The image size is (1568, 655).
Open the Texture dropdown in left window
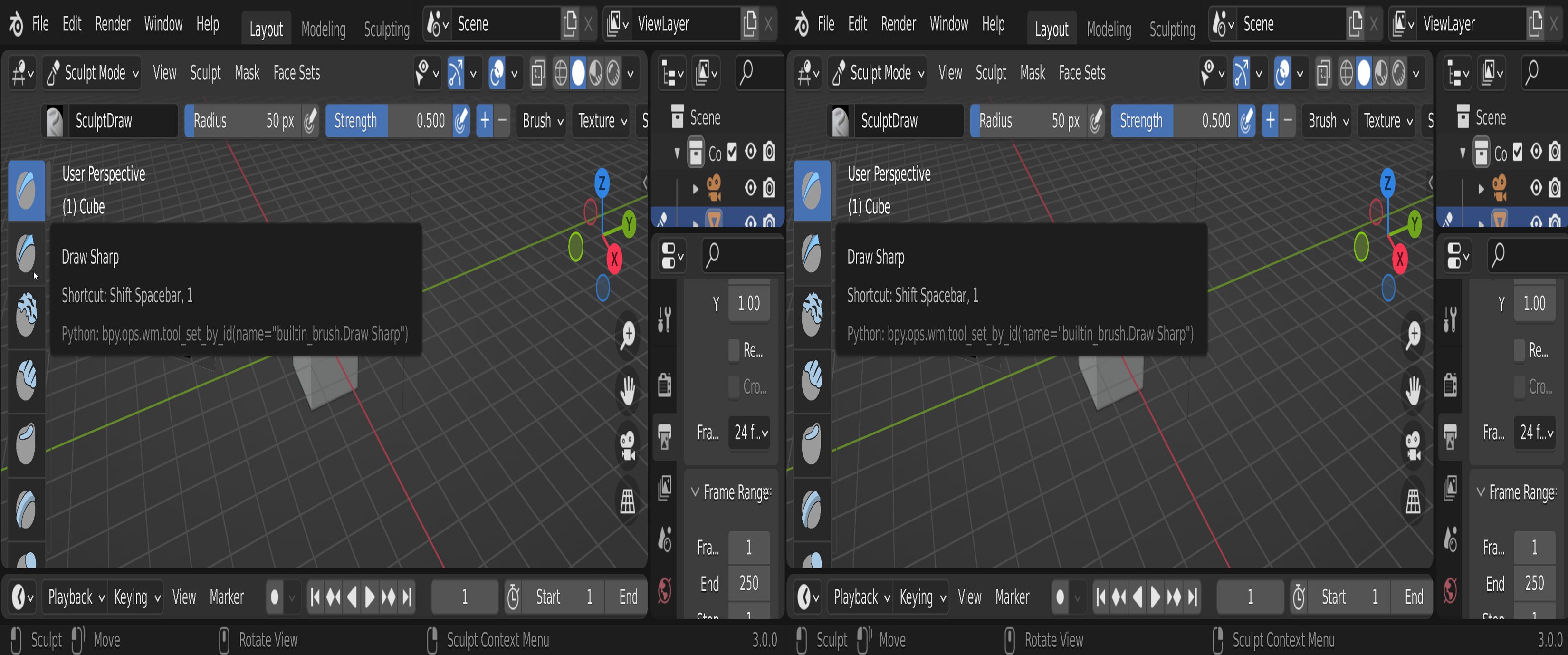coord(602,121)
